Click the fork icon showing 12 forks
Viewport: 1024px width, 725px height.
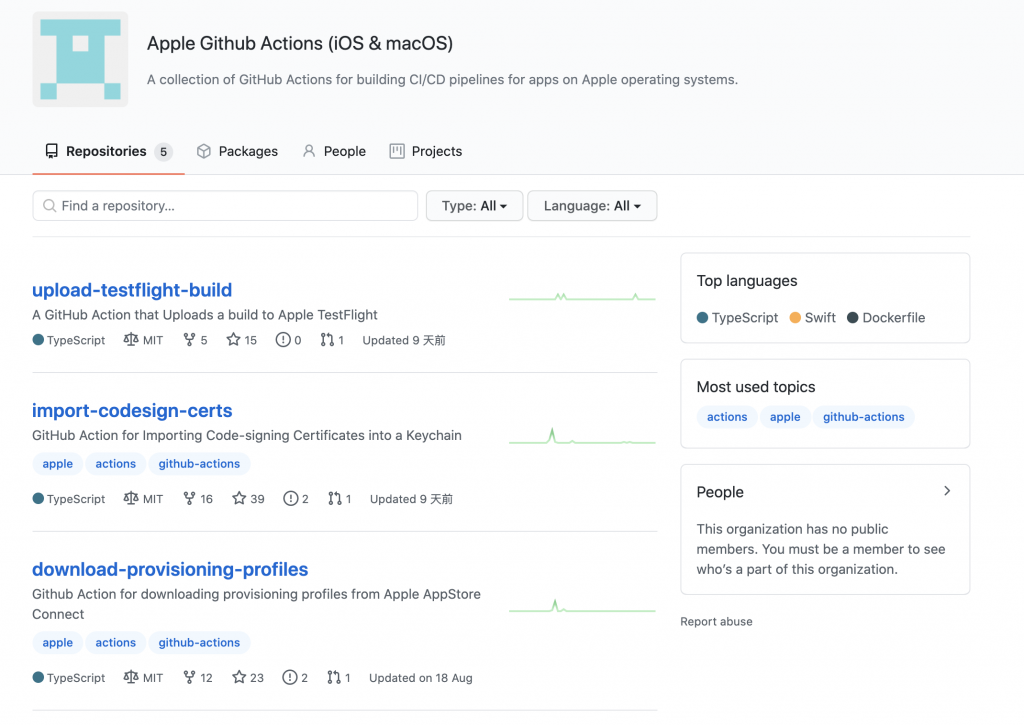pyautogui.click(x=189, y=677)
